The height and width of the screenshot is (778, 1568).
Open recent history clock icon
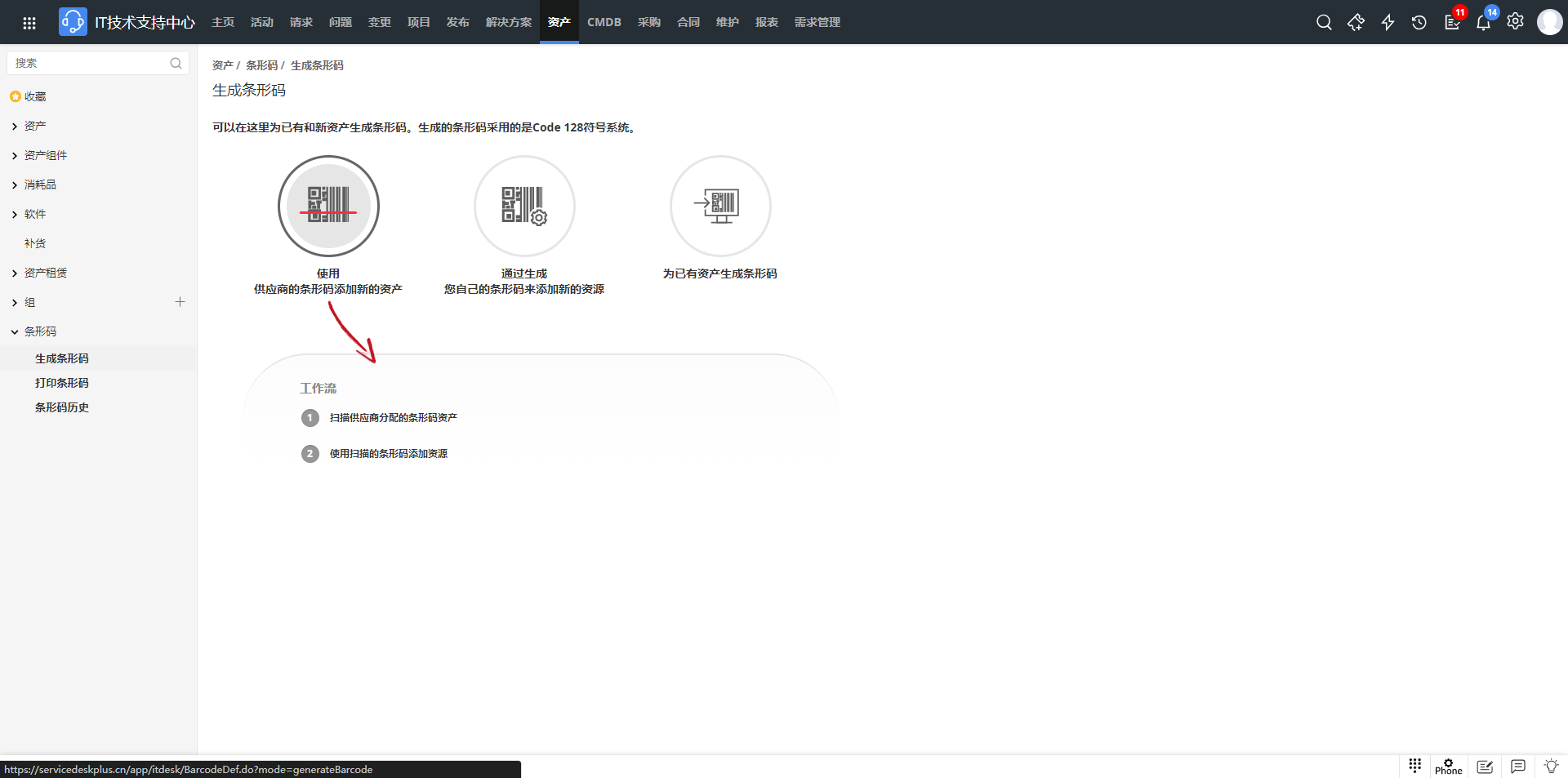pos(1419,22)
